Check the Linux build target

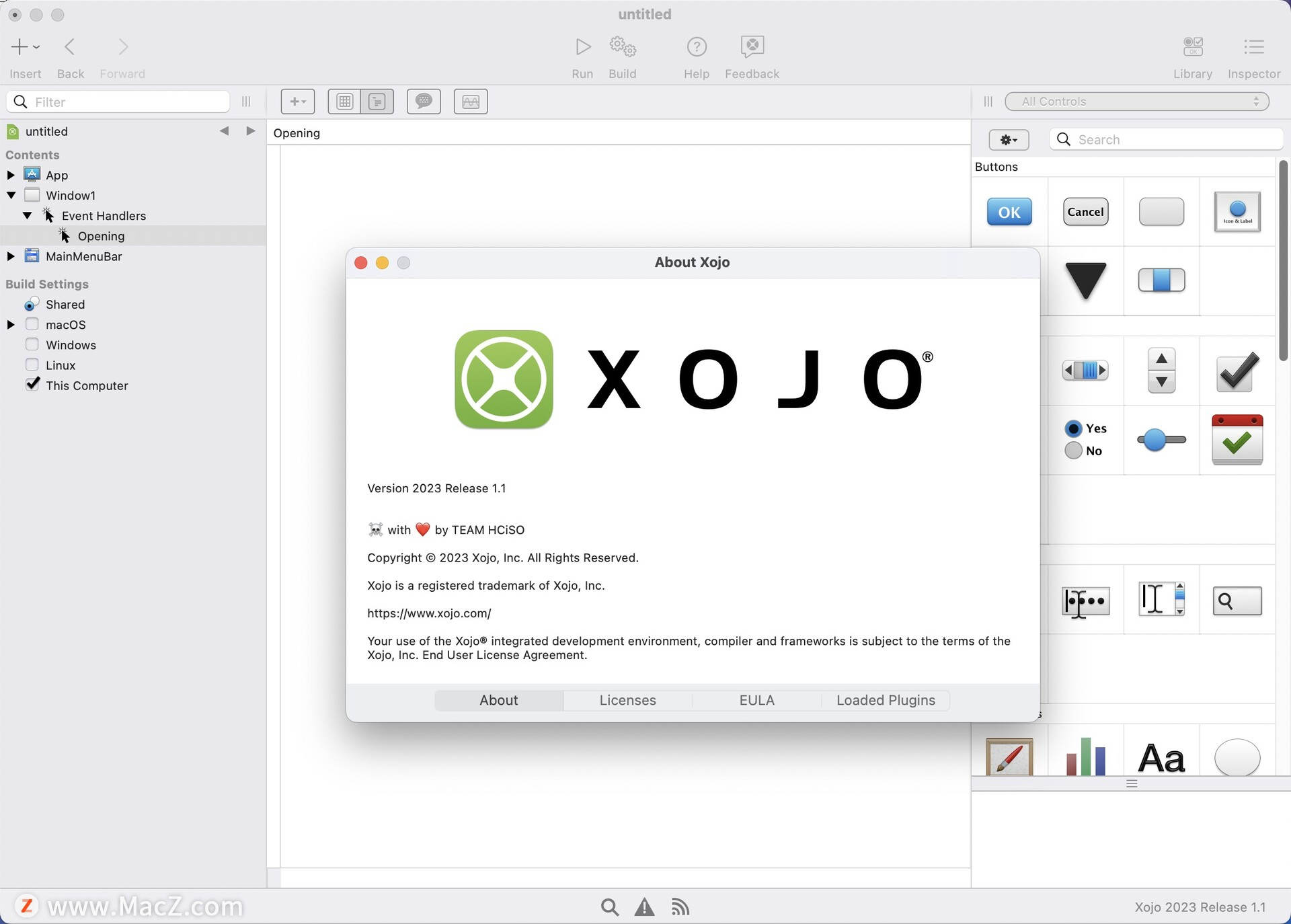point(32,364)
